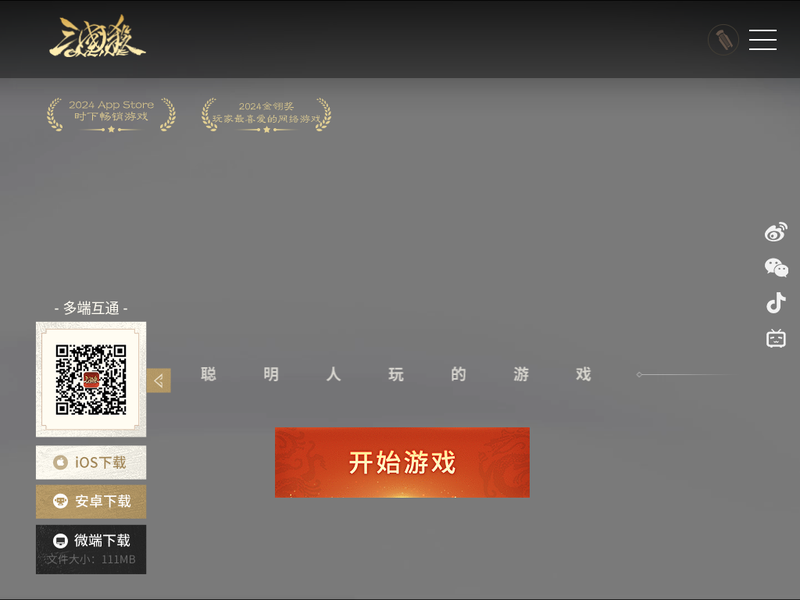Click the Apple icon on iOS下载
Viewport: 800px width, 600px height.
(60, 463)
